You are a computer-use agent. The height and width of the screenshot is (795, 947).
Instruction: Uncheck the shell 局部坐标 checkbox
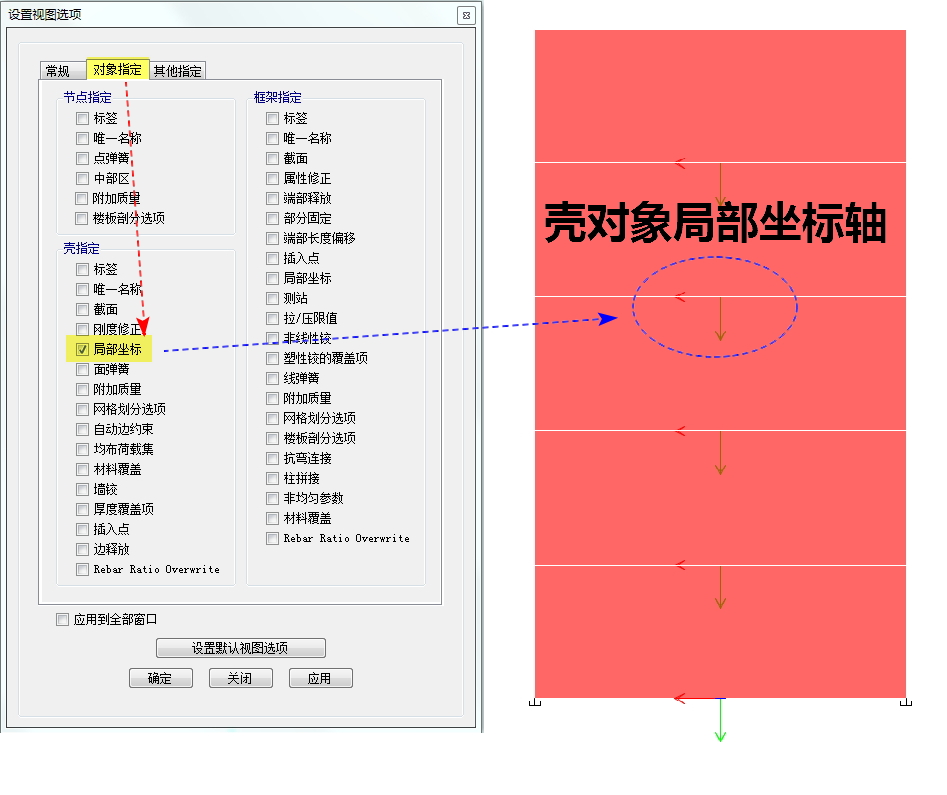[83, 349]
